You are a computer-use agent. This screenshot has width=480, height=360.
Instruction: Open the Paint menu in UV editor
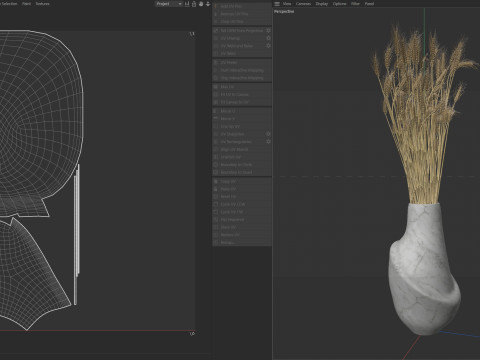pos(26,4)
